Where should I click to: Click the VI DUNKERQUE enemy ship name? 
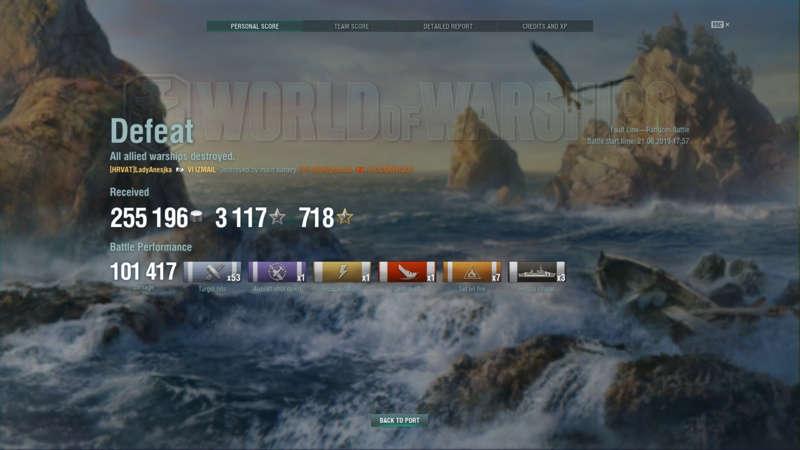tap(388, 170)
